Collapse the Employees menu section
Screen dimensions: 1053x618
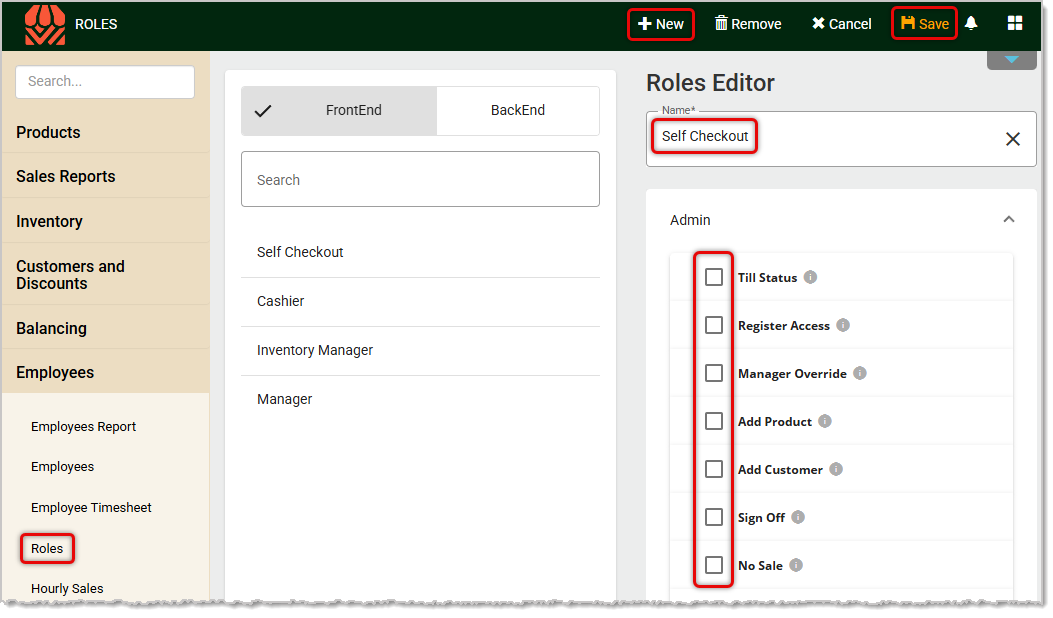(x=105, y=372)
